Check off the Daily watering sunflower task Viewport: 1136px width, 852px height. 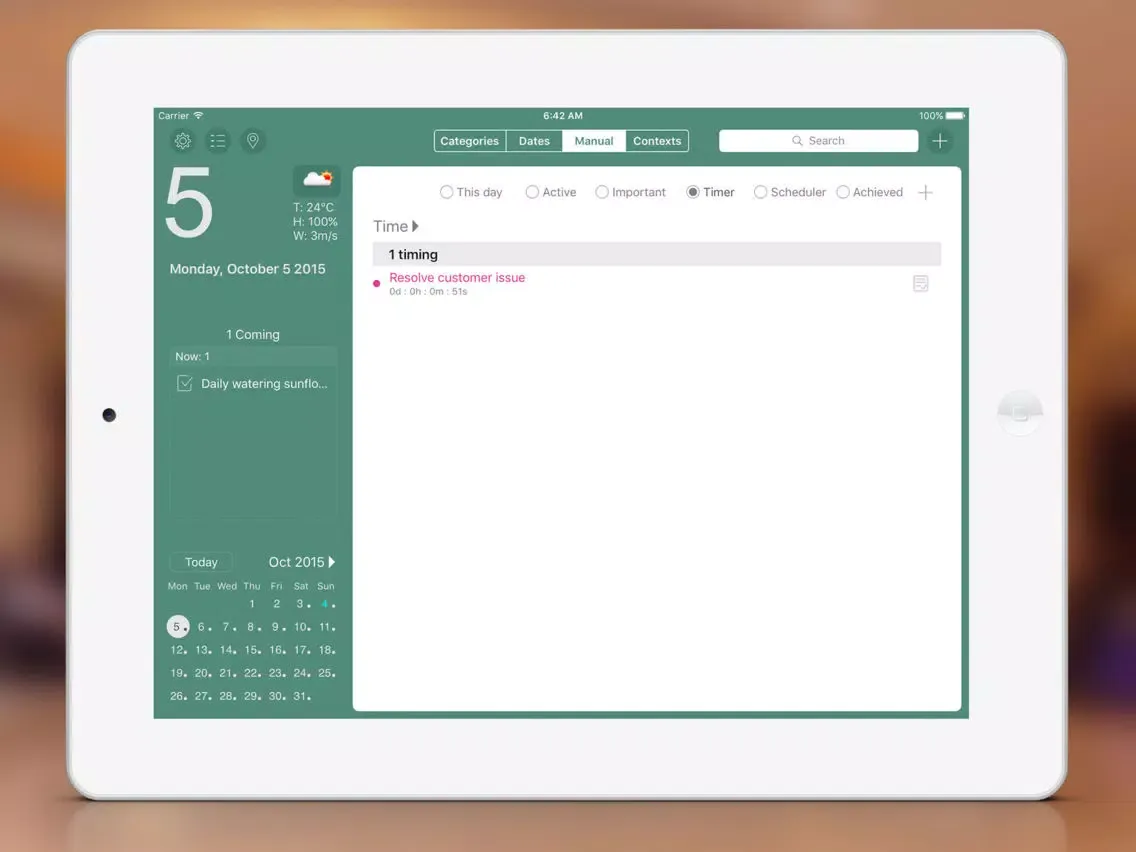point(184,383)
